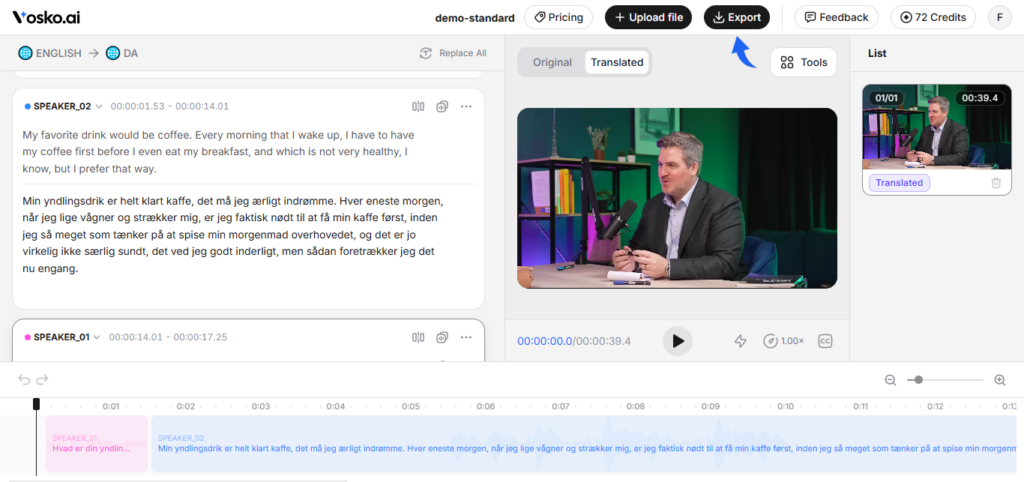The image size is (1024, 482).
Task: Click the lightning bolt icon in player controls
Action: (740, 341)
